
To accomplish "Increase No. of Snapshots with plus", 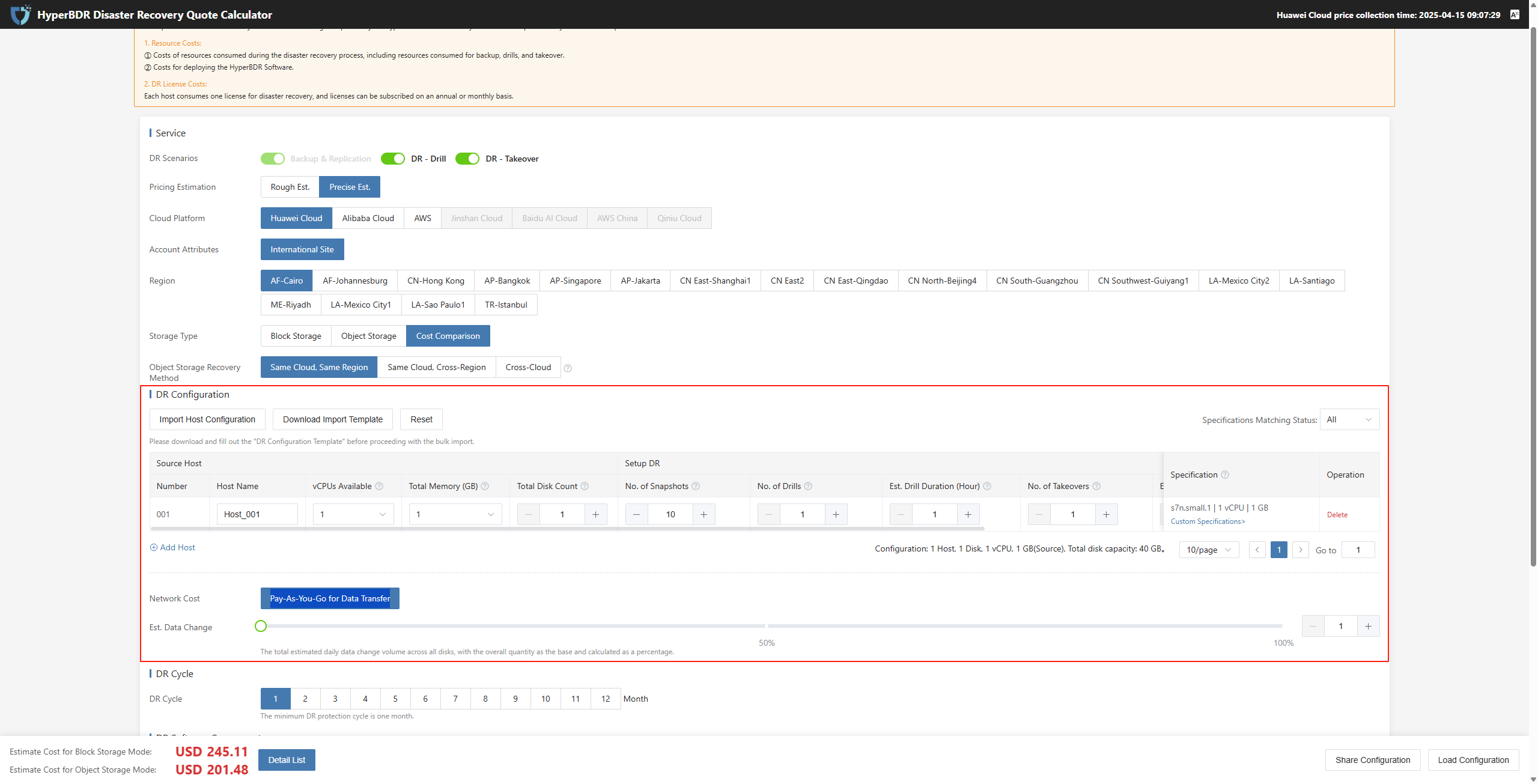I will click(x=704, y=514).
